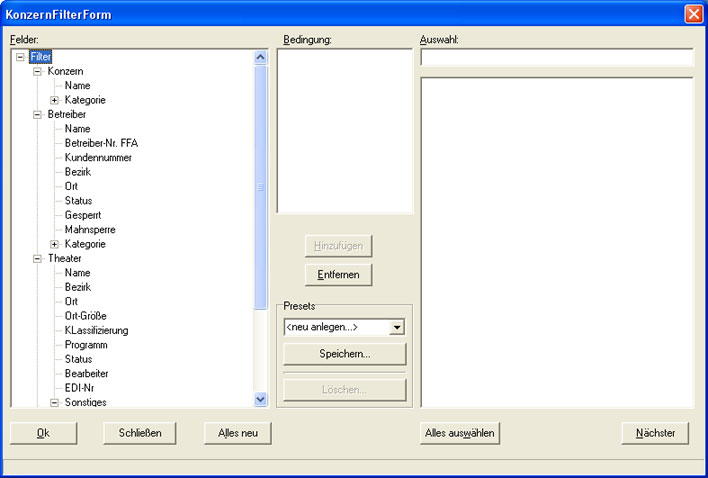
Task: Collapse the Theater tree node
Action: pyautogui.click(x=38, y=259)
